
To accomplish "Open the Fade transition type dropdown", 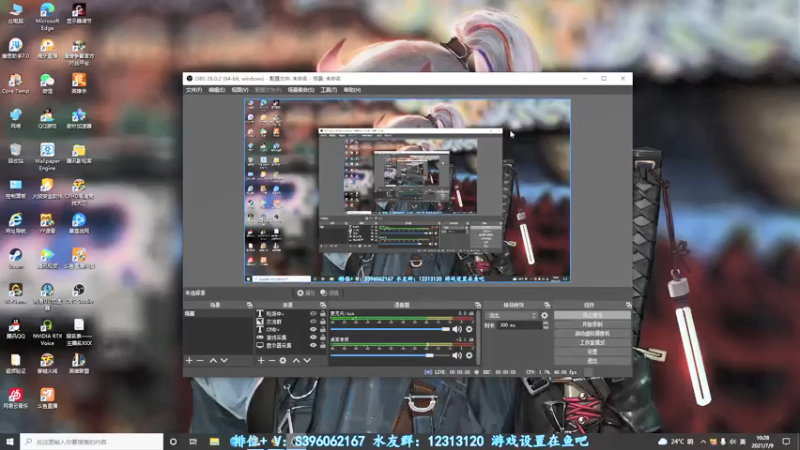I will click(511, 315).
